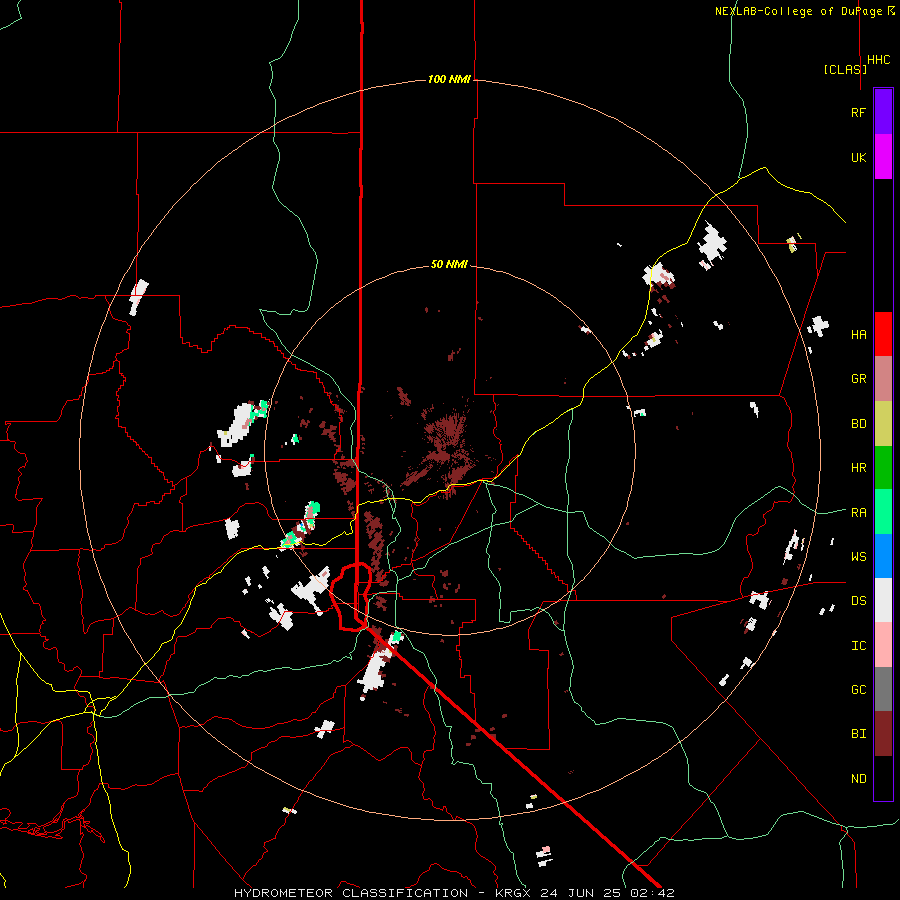Select the gray GC legend swatch
The image size is (900, 900).
click(x=883, y=689)
